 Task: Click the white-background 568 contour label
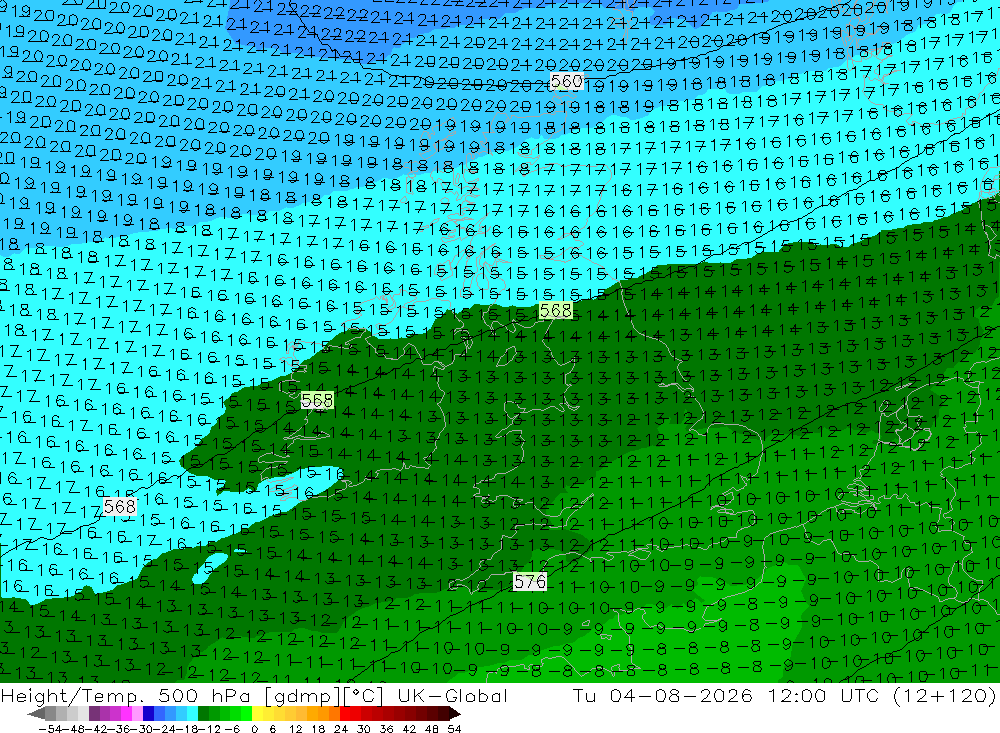point(120,507)
